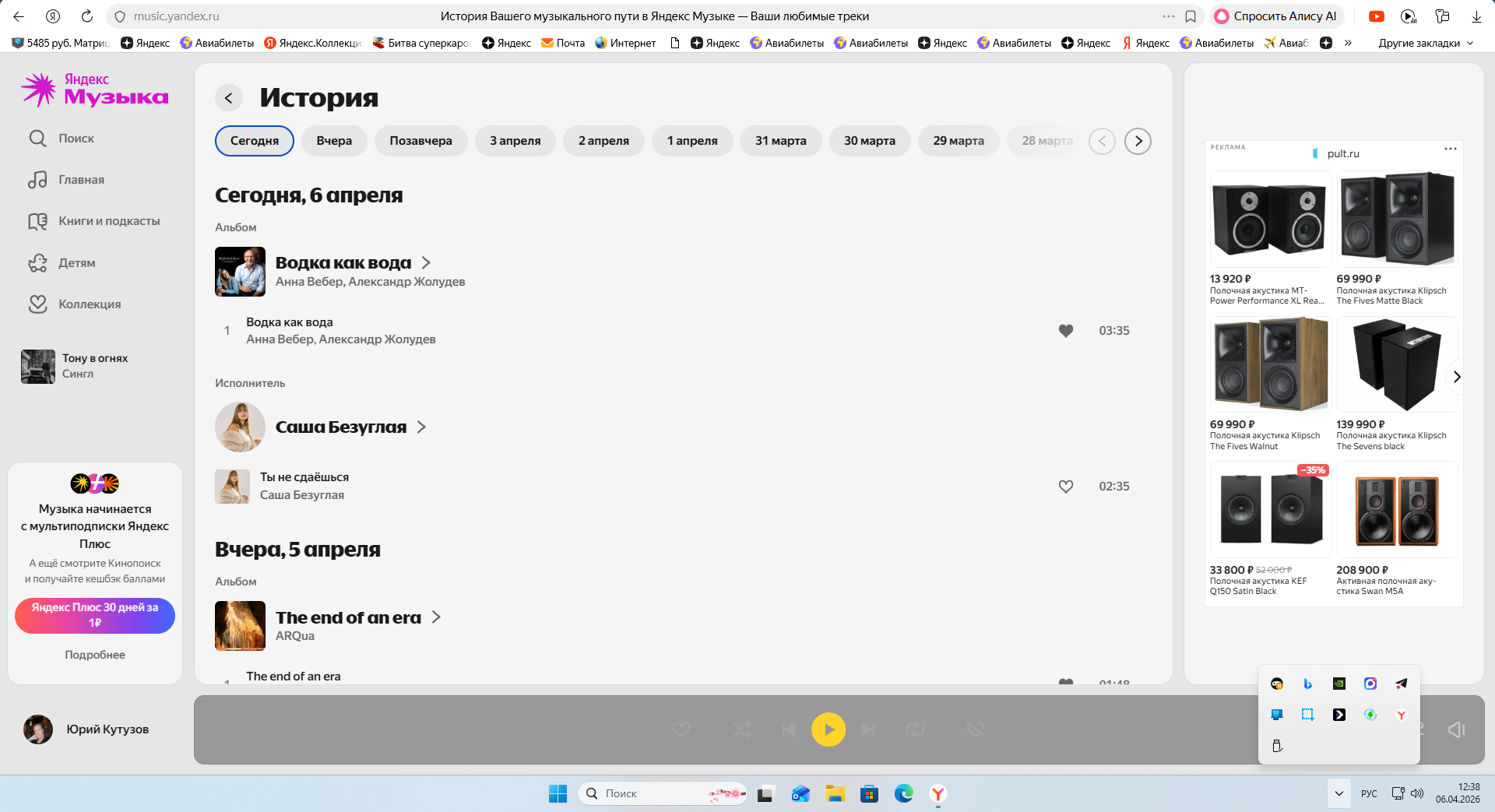Open the NVIDIA tray icon

click(1339, 684)
